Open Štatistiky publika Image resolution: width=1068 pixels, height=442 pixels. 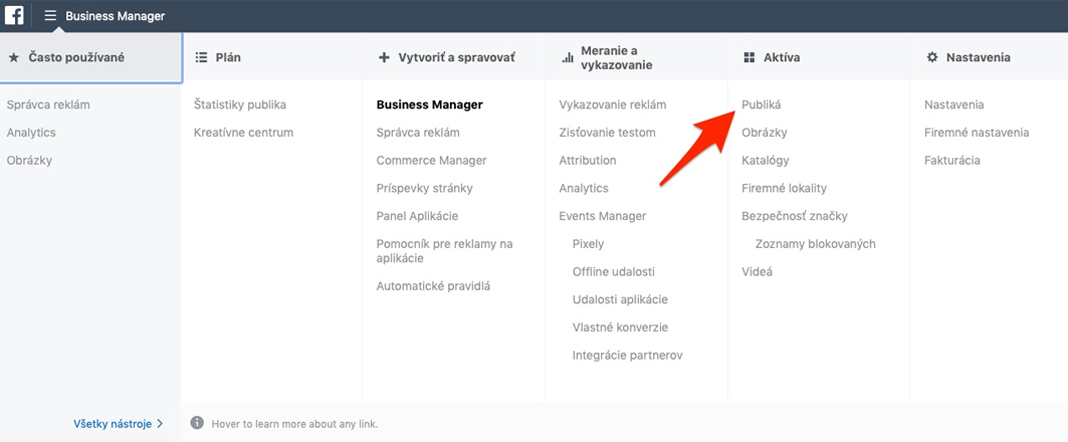coord(240,105)
